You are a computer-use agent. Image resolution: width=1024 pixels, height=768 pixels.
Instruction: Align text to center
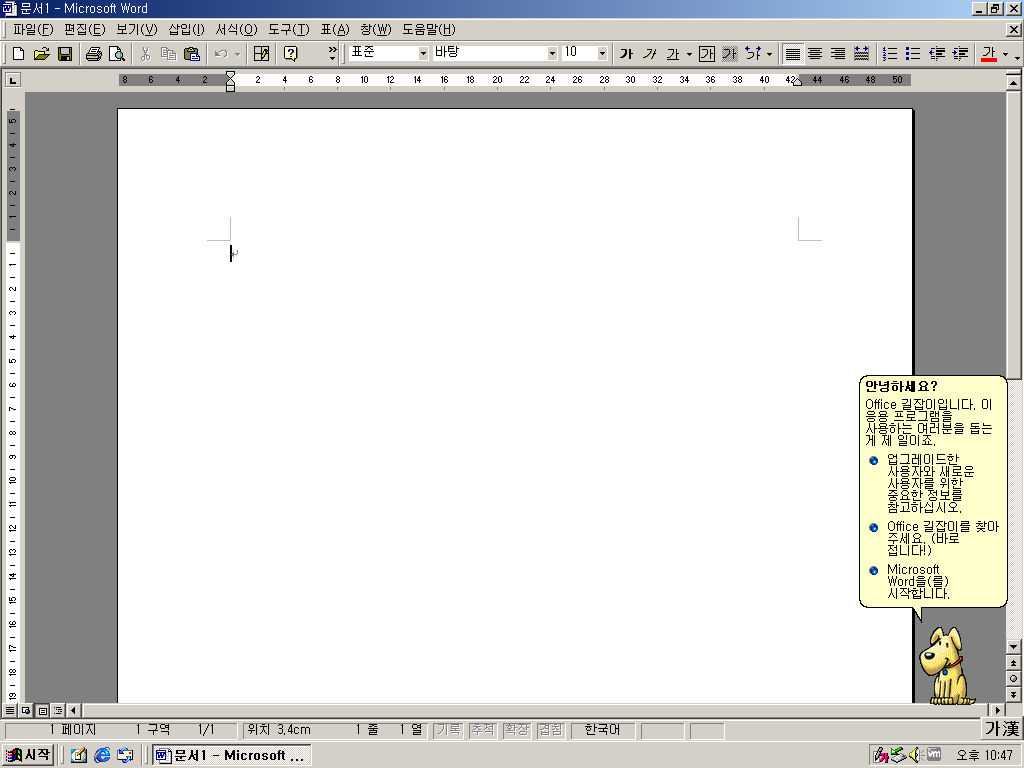(814, 54)
